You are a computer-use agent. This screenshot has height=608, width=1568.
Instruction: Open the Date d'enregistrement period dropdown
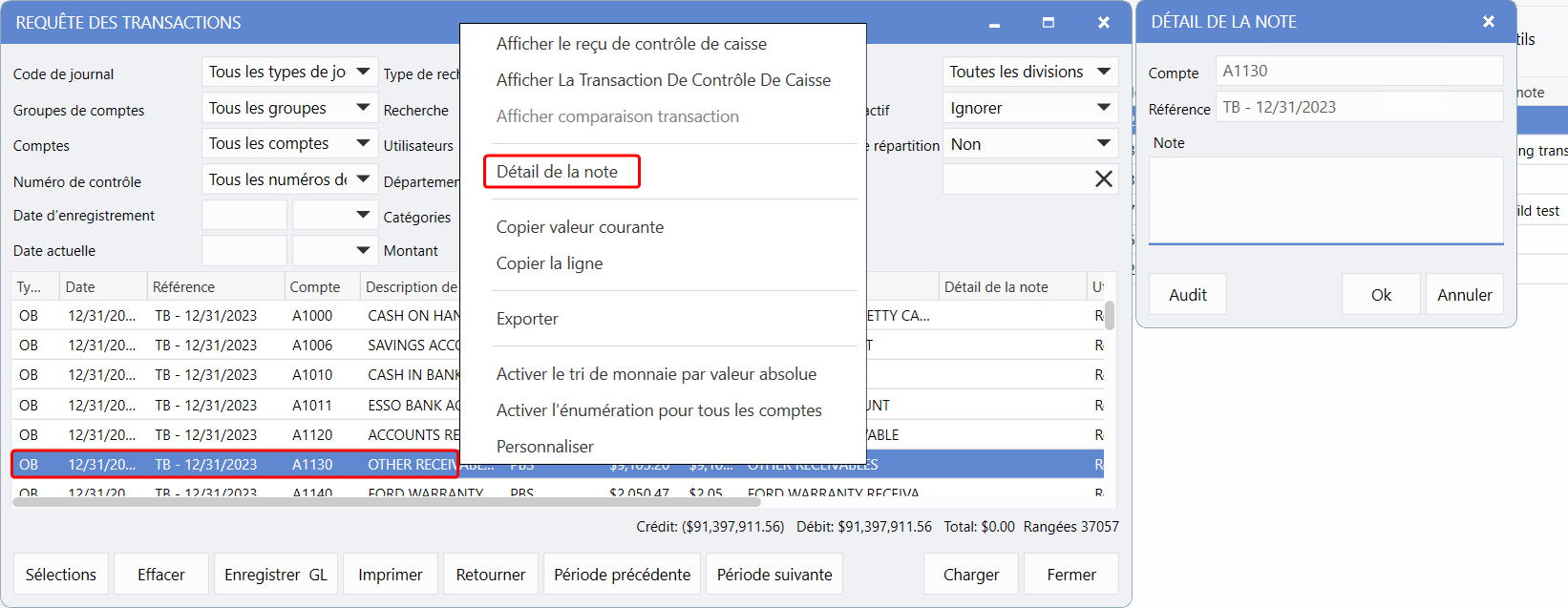(x=363, y=216)
